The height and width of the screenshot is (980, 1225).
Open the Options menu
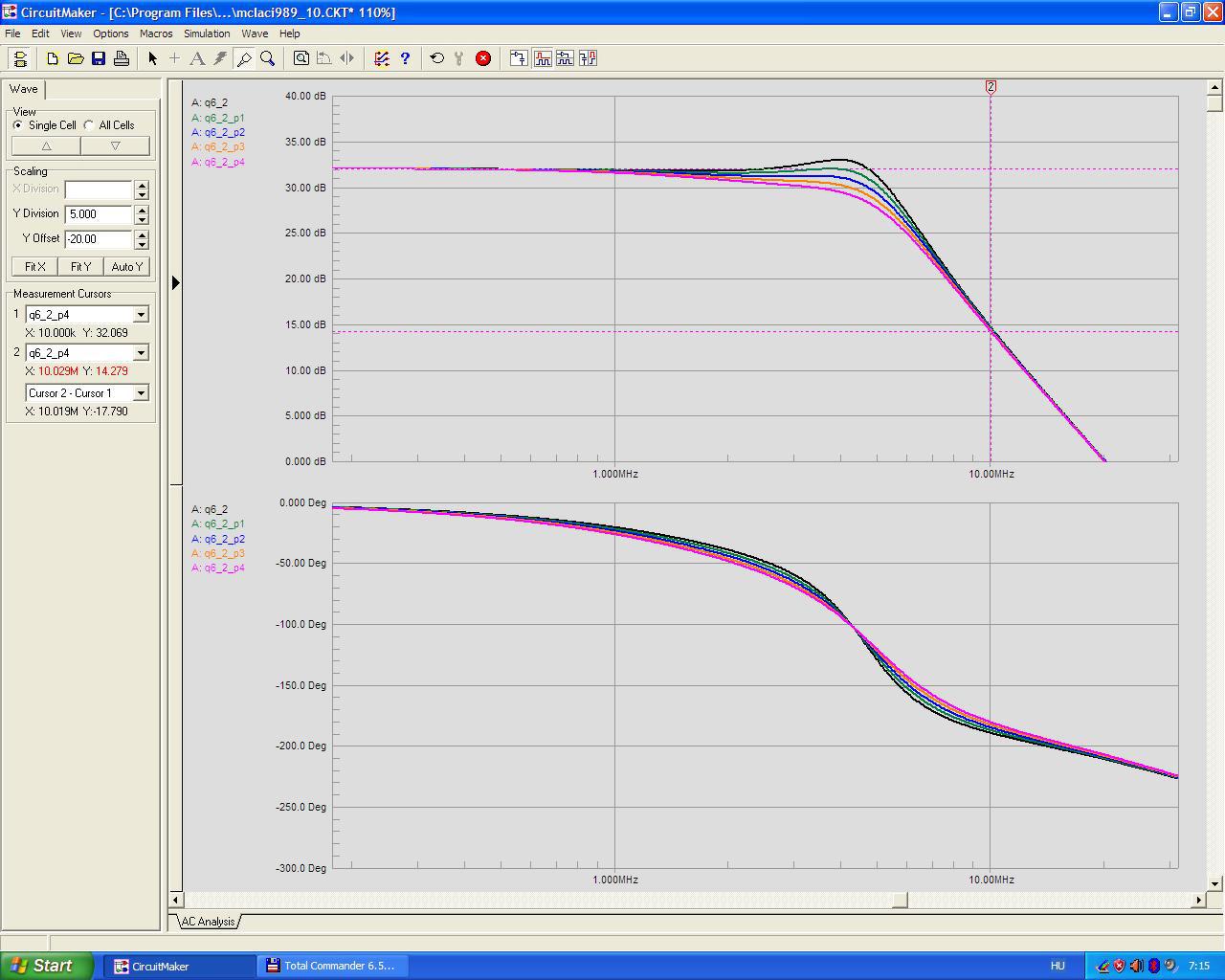pos(111,33)
